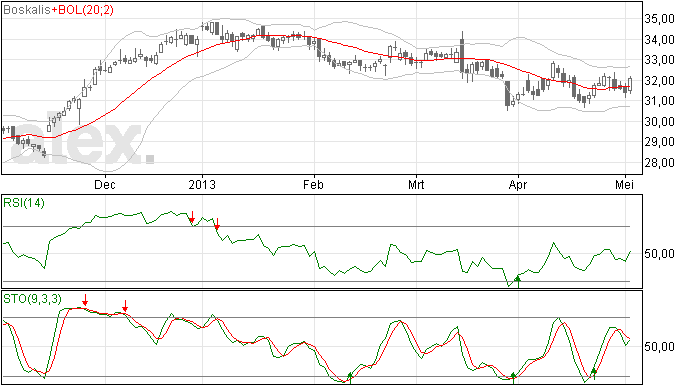This screenshot has height=387, width=690.
Task: Click the Feb date axis label
Action: point(313,184)
